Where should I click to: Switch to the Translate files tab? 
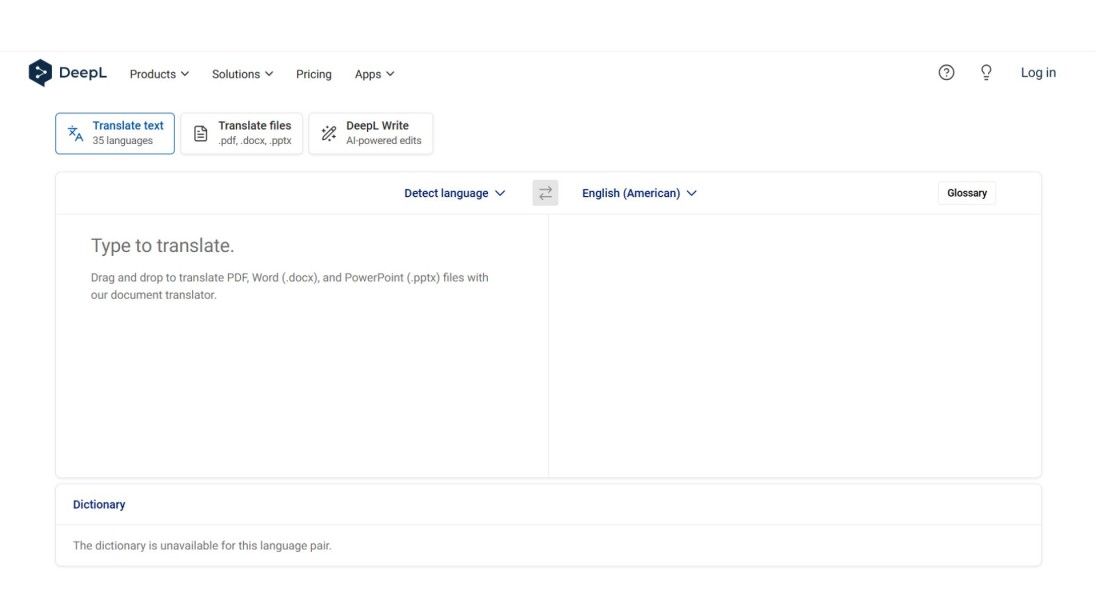click(241, 134)
